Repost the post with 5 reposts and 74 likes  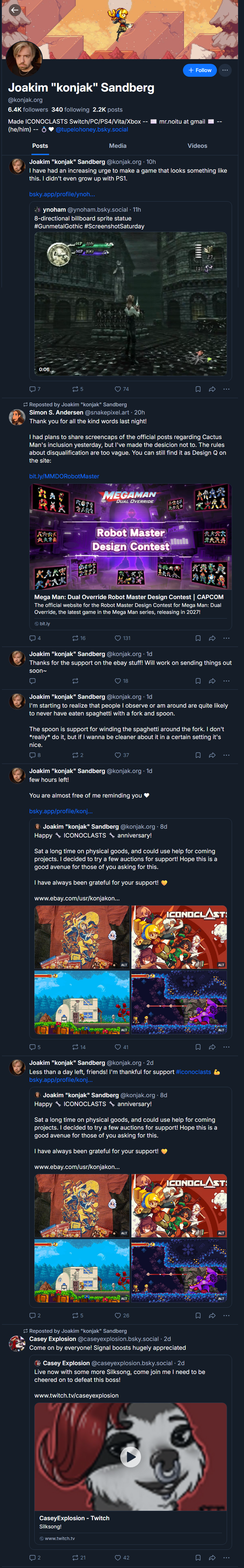tap(77, 389)
